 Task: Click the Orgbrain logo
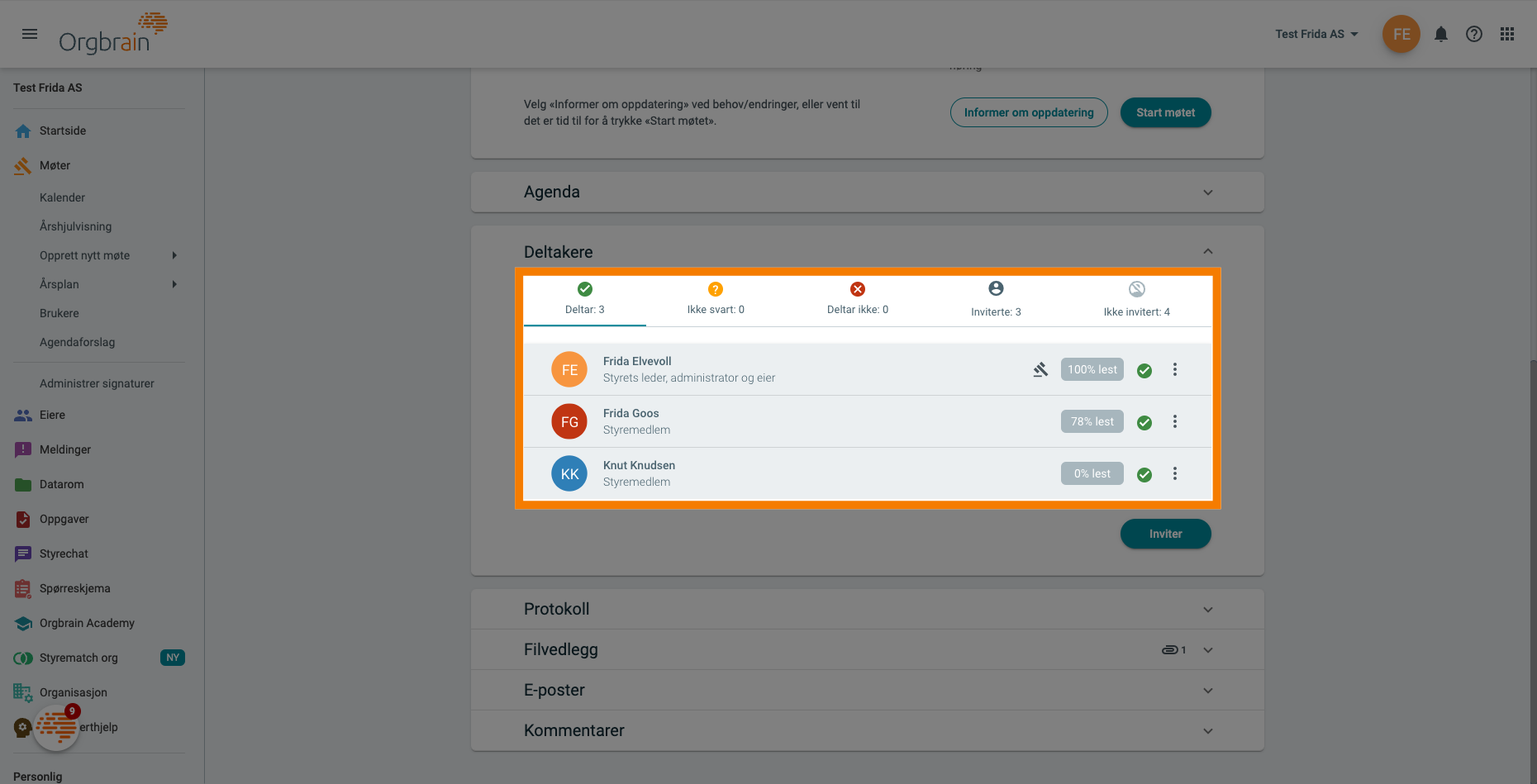coord(113,34)
